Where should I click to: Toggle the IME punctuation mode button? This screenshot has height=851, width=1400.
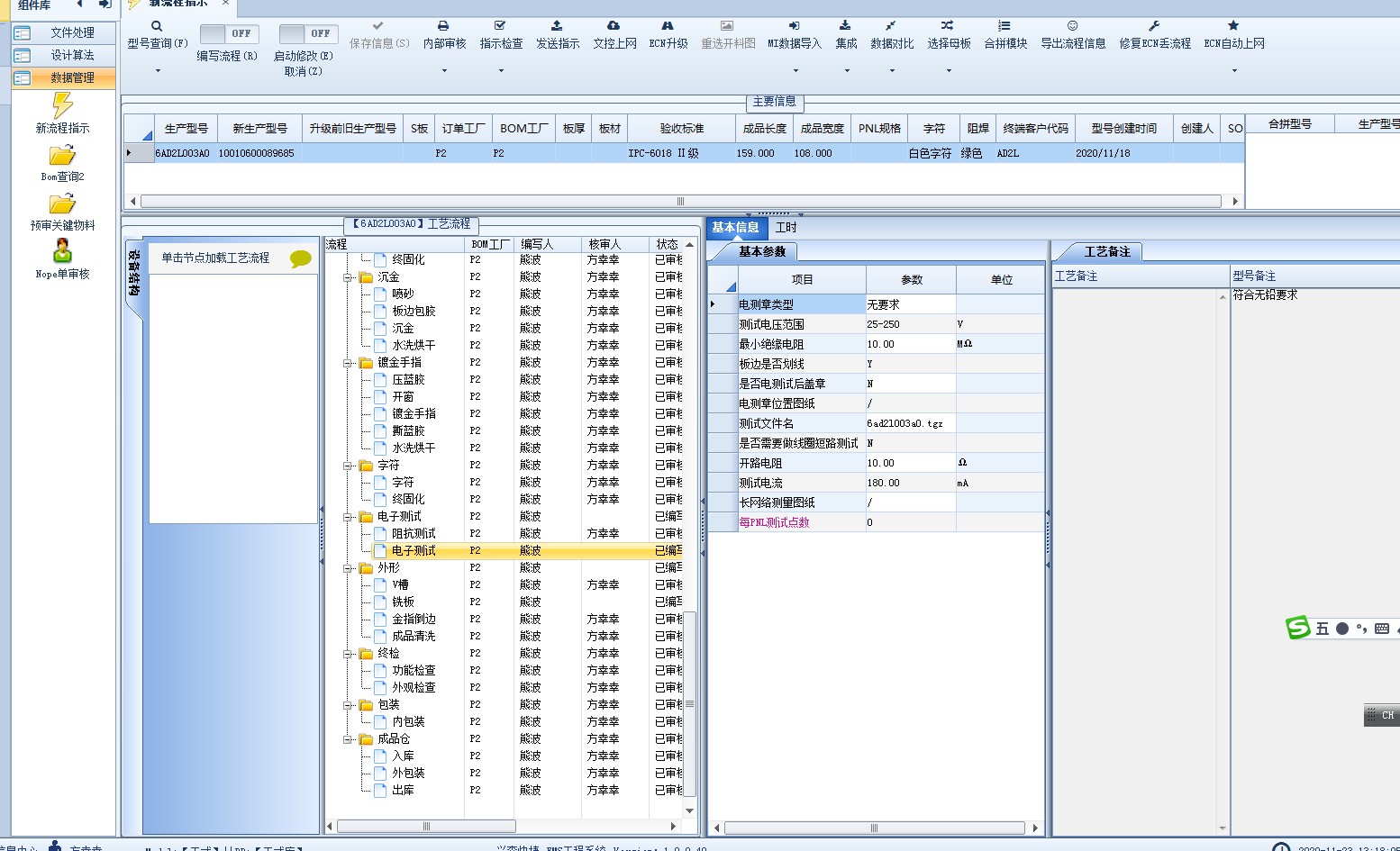pyautogui.click(x=1361, y=629)
